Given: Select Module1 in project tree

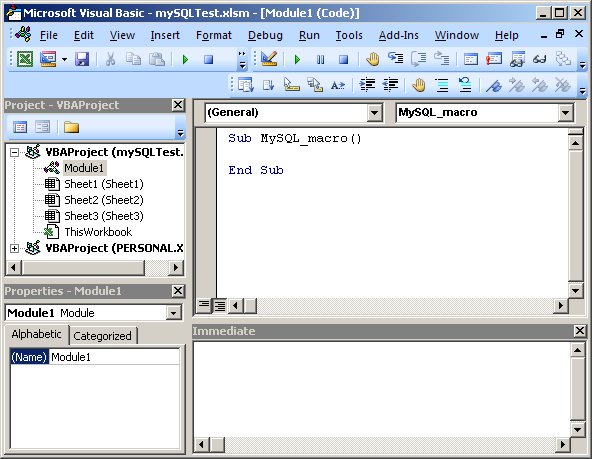Looking at the screenshot, I should (84, 168).
